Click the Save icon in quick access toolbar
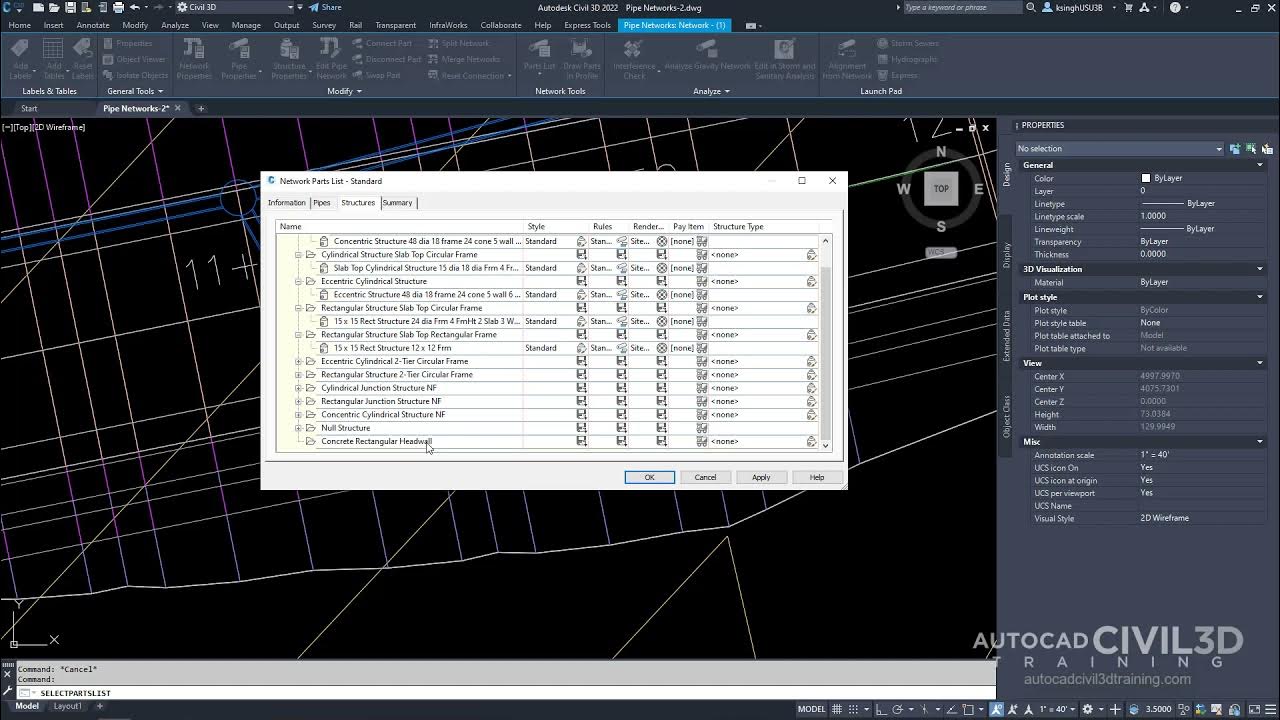The image size is (1280, 720). point(70,8)
